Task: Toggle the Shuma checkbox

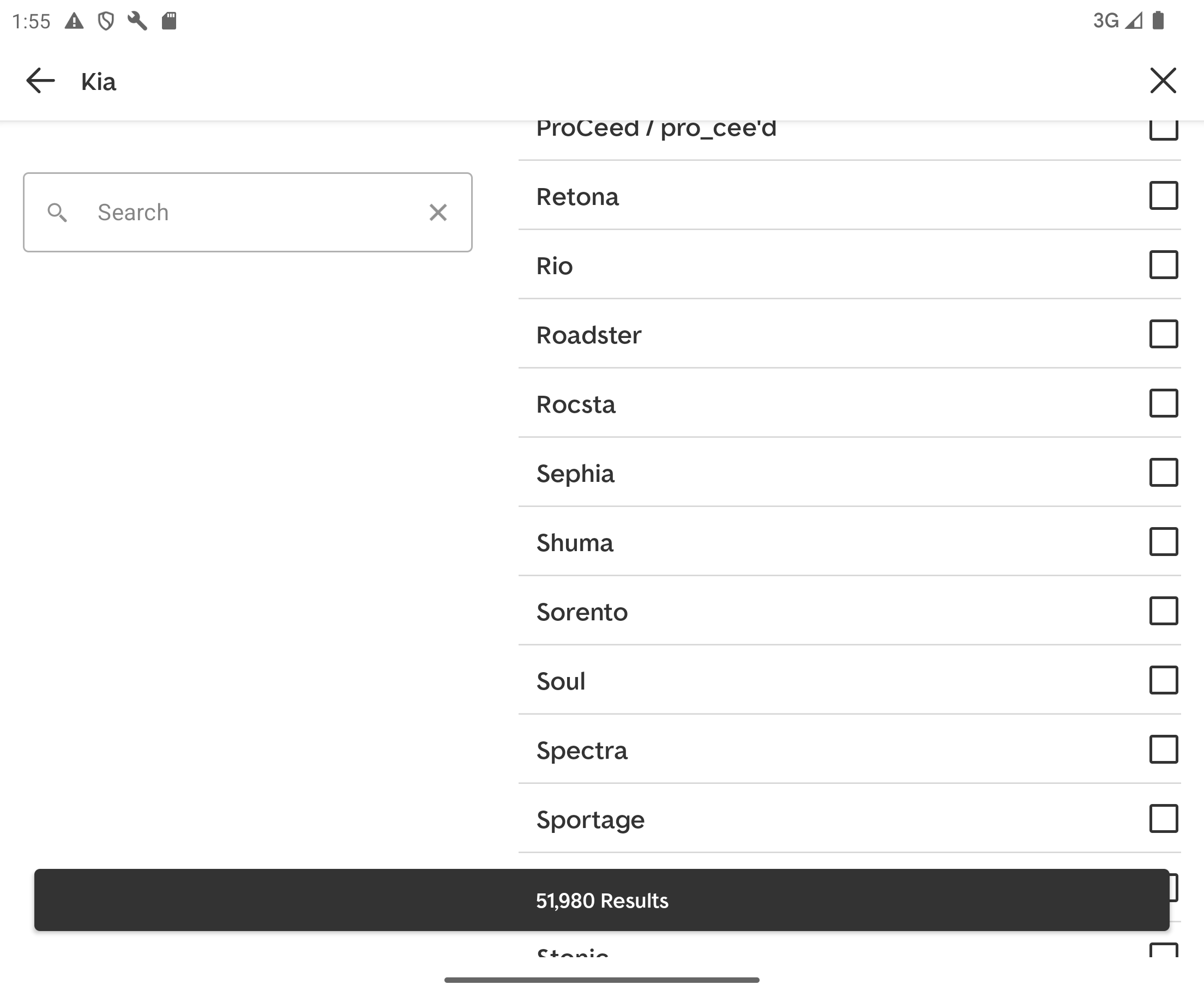Action: [x=1164, y=542]
